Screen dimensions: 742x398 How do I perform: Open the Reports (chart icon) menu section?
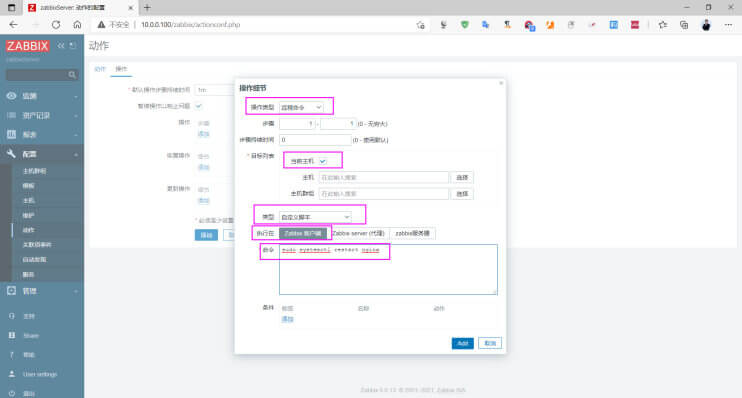11,135
